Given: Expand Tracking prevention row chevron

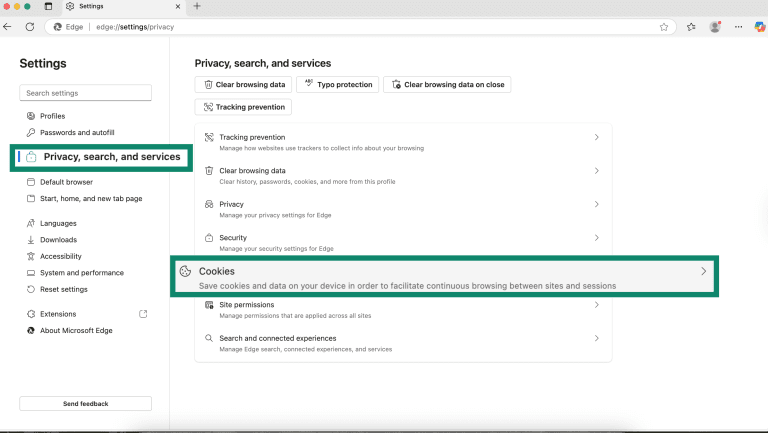Looking at the screenshot, I should click(596, 137).
